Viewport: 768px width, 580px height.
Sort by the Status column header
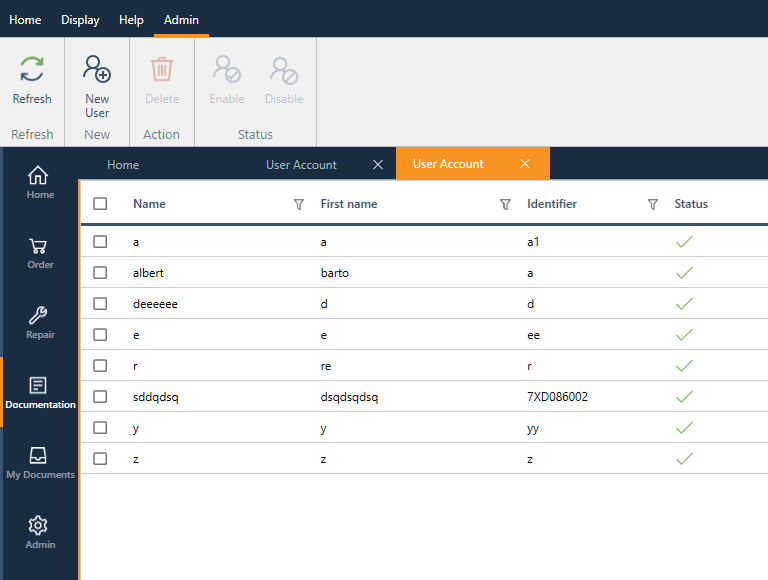691,204
